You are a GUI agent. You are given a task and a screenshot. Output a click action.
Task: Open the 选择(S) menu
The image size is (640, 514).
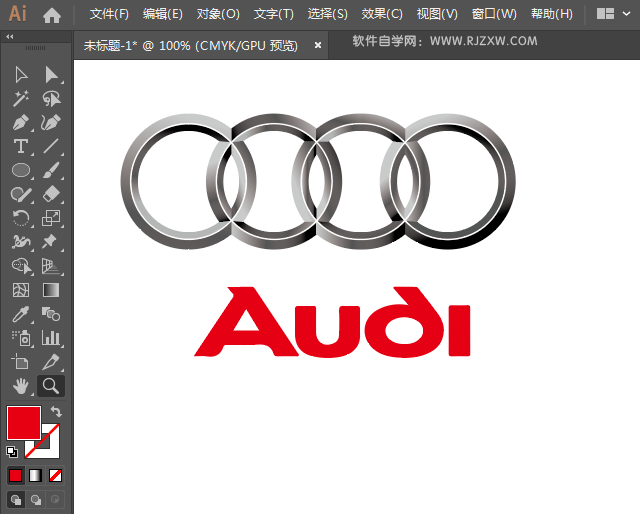click(x=327, y=14)
